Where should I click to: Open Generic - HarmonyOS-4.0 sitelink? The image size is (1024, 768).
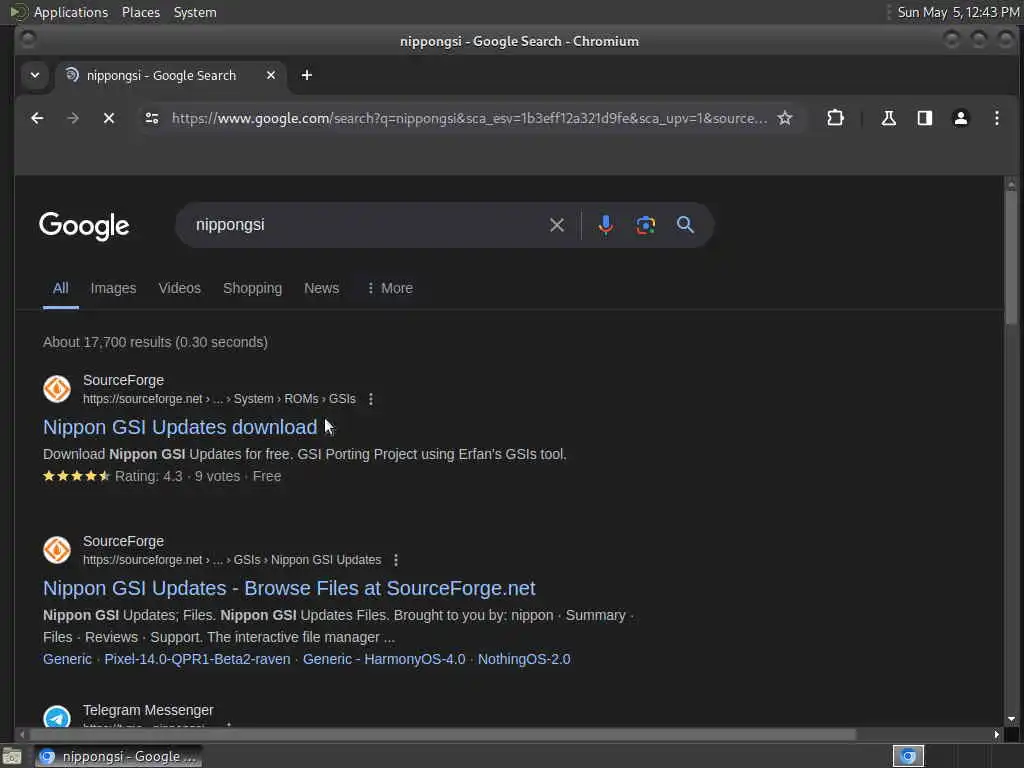coord(384,659)
